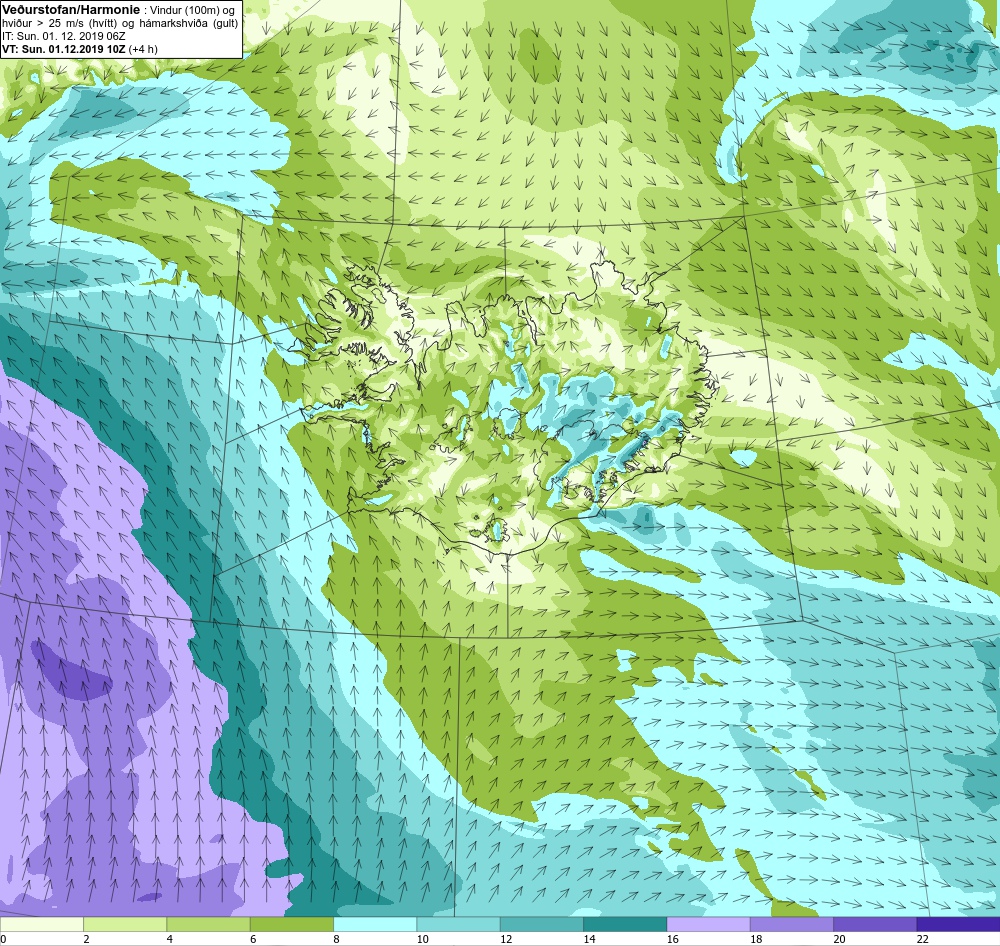Click the 'IT: Sun. 01. 12. 2019 06Z' line

point(64,36)
